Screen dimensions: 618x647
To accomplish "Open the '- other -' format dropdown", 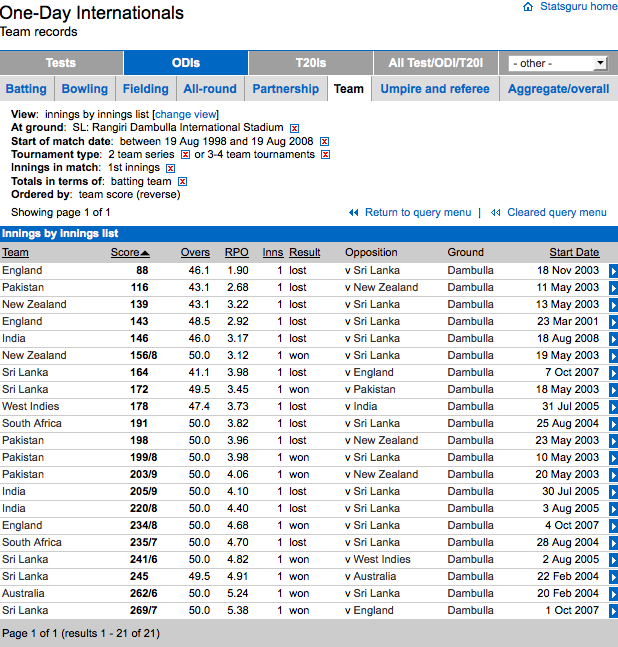I will (x=558, y=64).
